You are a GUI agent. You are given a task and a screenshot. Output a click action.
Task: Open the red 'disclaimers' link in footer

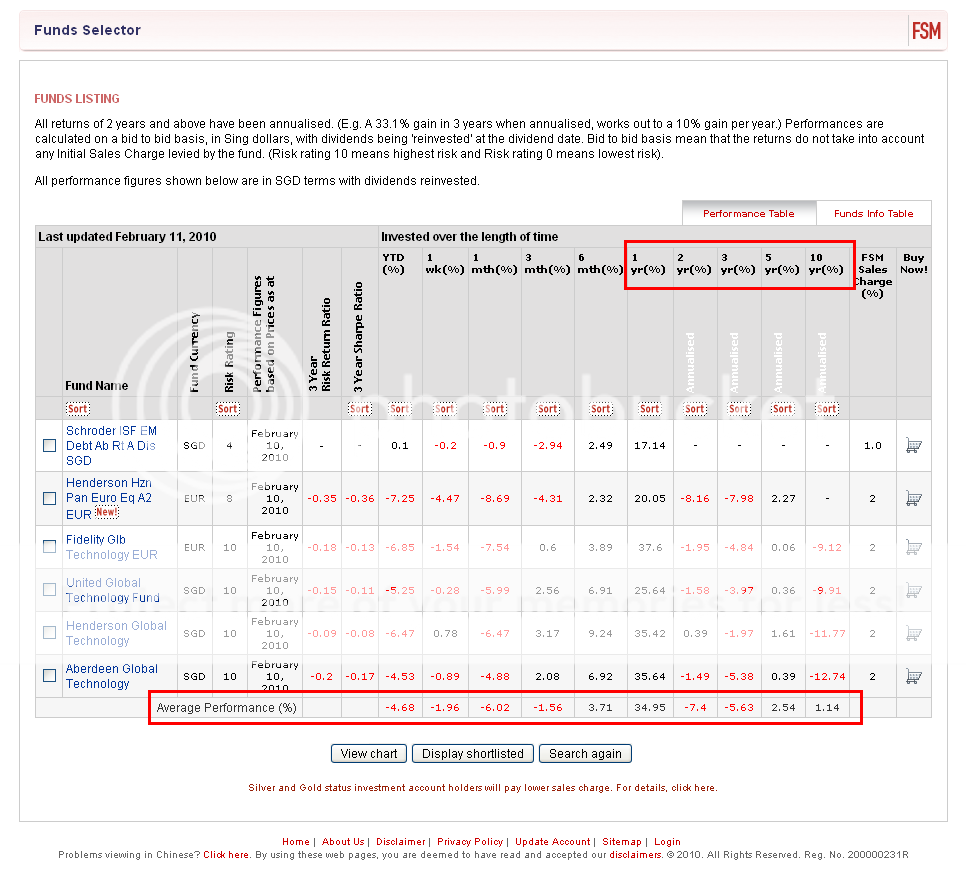coord(635,855)
